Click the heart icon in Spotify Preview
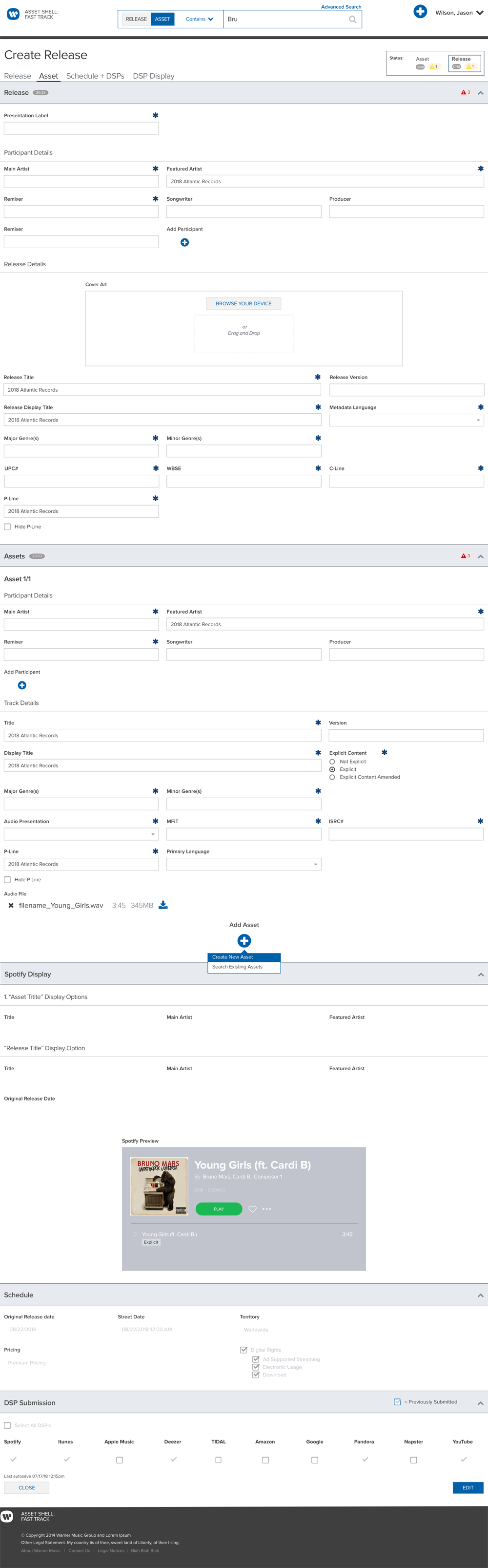This screenshot has width=488, height=1568. pos(252,1209)
